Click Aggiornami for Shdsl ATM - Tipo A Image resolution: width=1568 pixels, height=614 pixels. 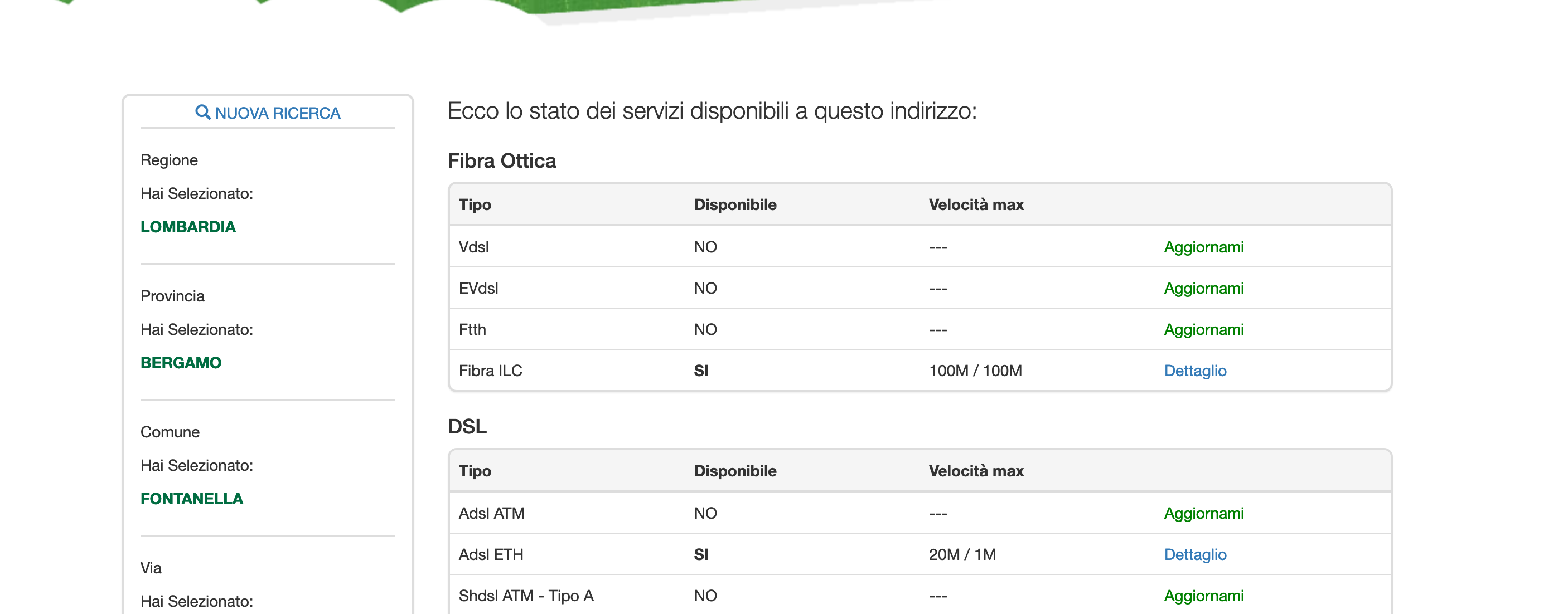click(x=1203, y=596)
